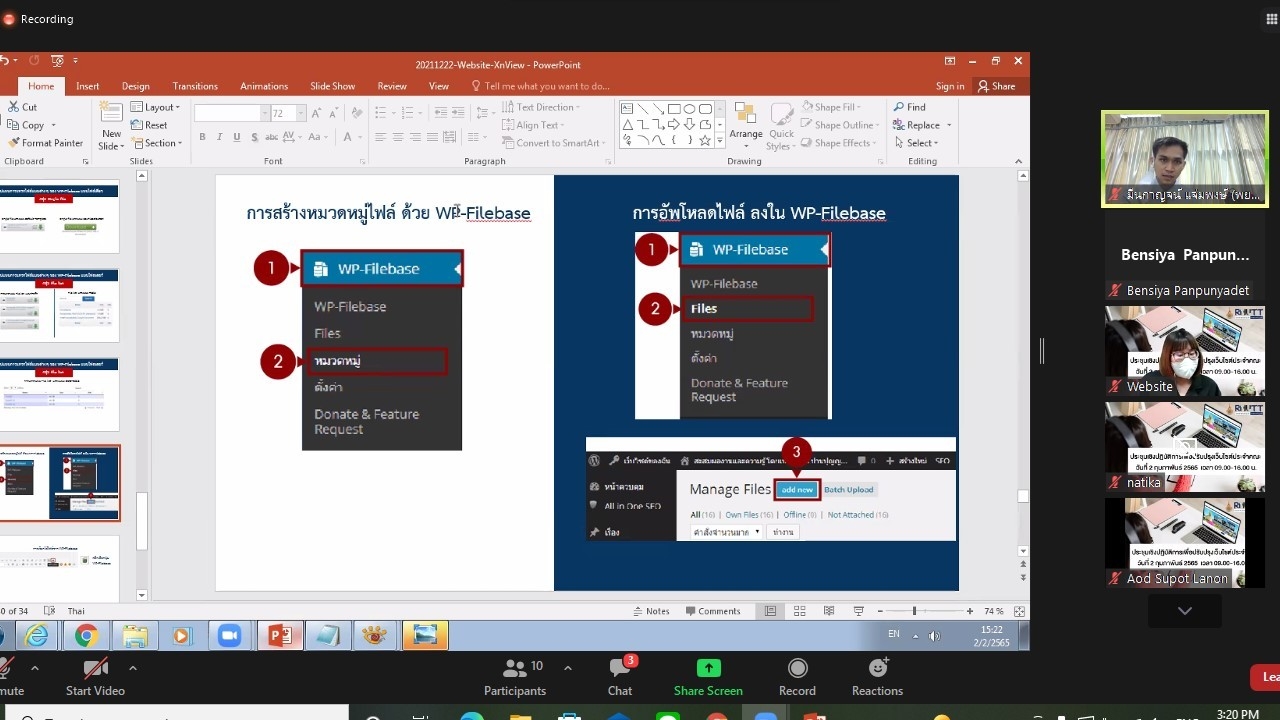
Task: Toggle Notes pane in status bar
Action: [651, 611]
